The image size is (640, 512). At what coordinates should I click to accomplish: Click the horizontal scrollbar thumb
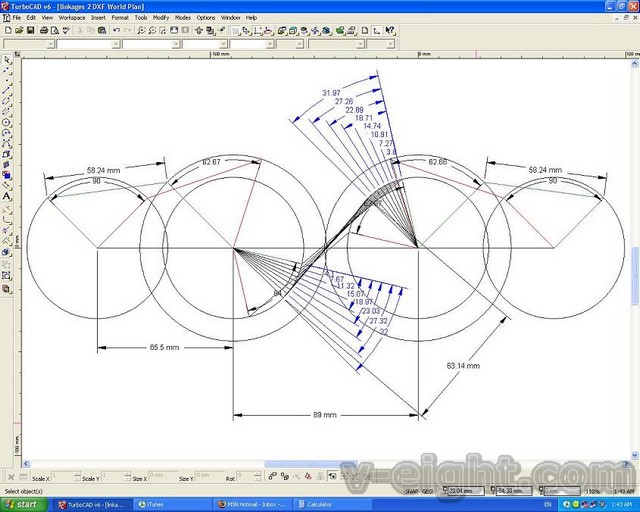coord(309,464)
